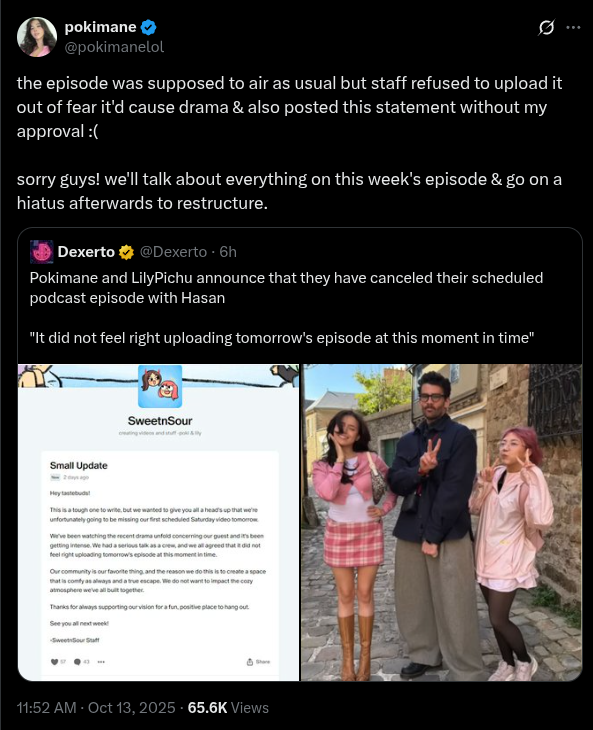
Task: Open the pokimane display name link
Action: tap(101, 27)
